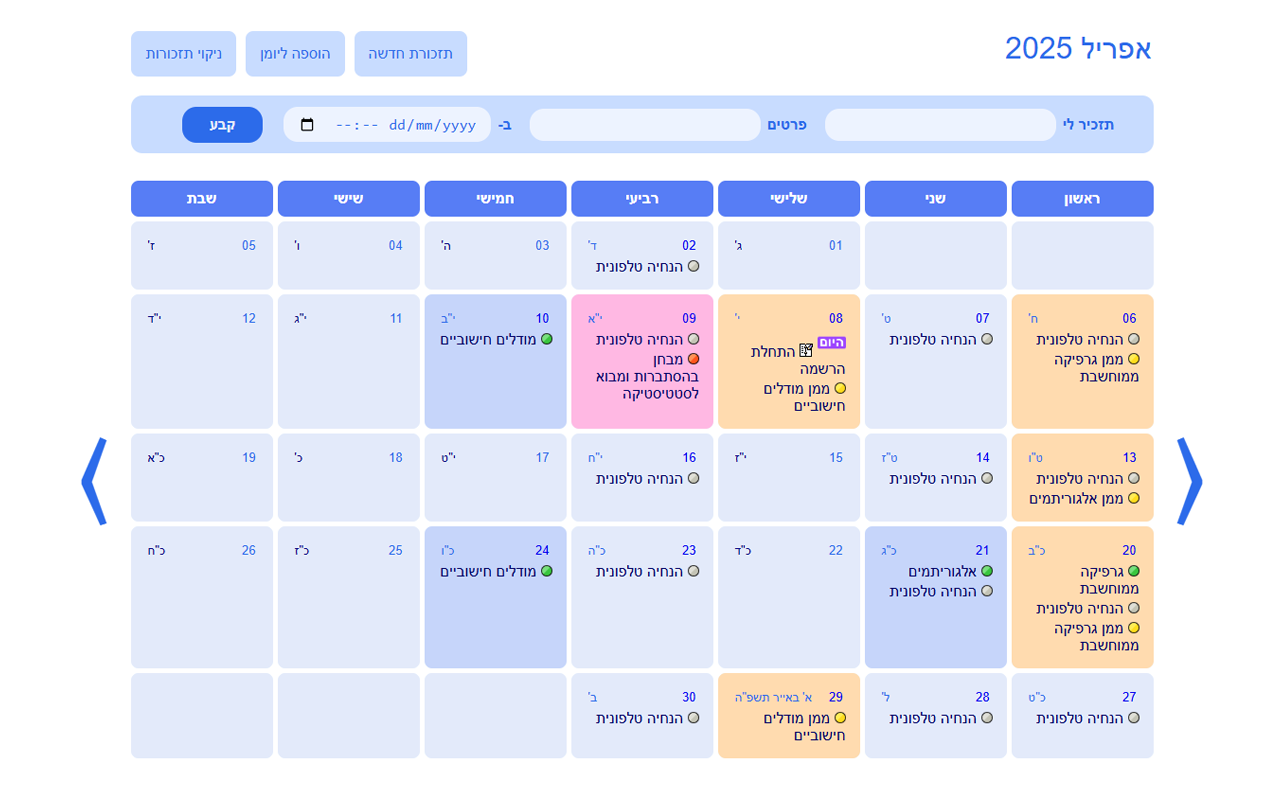Select the שבת weekday column header

(x=202, y=199)
